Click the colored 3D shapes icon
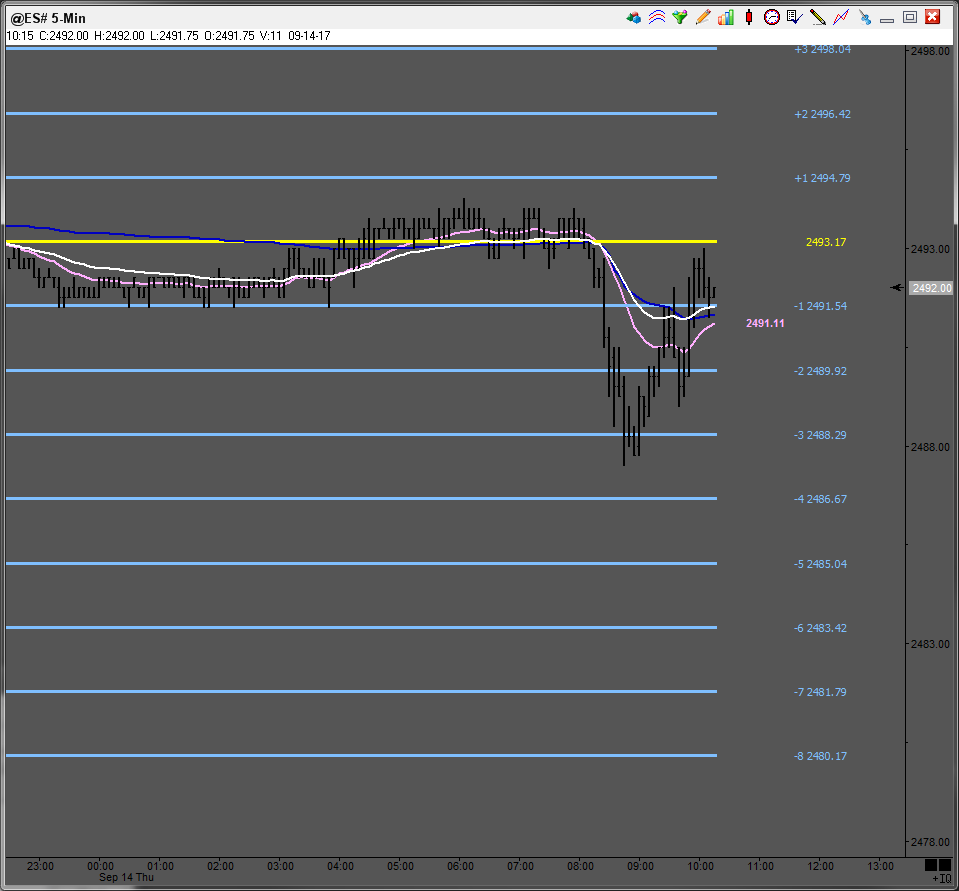This screenshot has height=891, width=959. pyautogui.click(x=634, y=18)
